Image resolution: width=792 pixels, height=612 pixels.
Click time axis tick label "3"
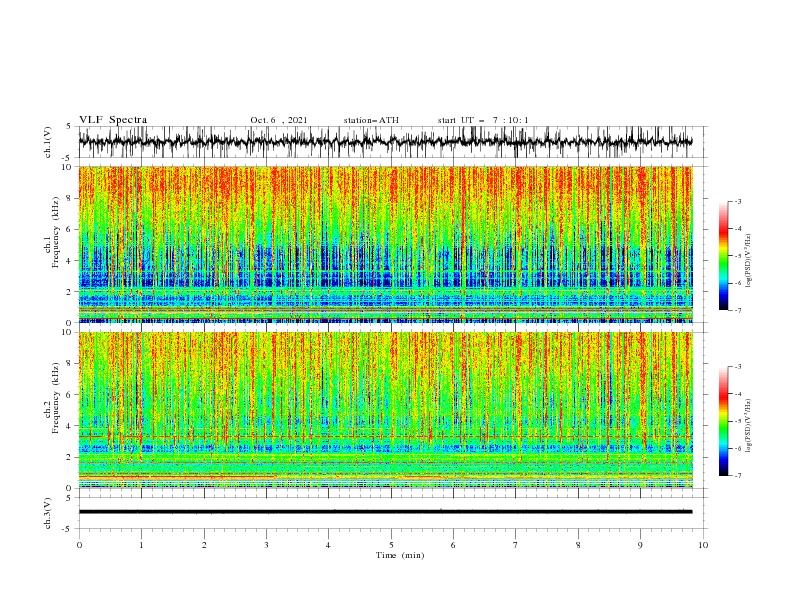[266, 545]
